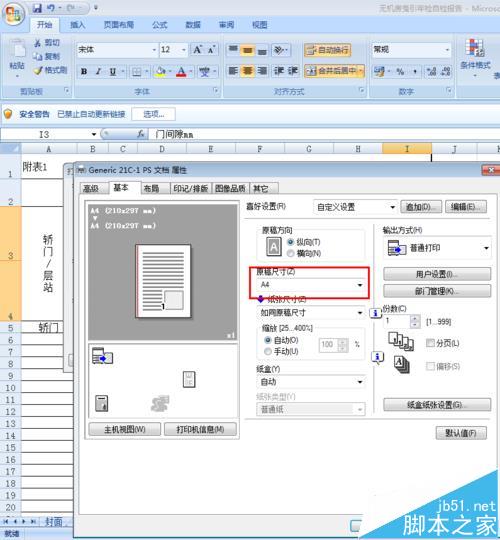Align text to bottom of cell
The image size is (500, 540).
coord(262,50)
